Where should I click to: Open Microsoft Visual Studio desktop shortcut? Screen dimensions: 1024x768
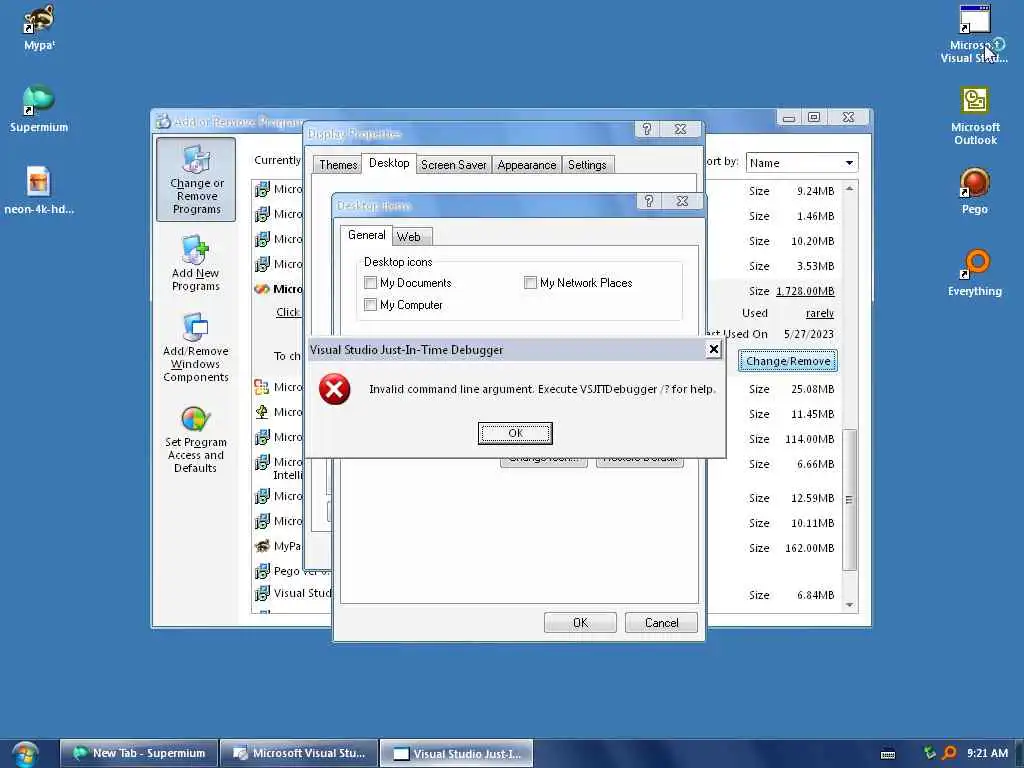(974, 33)
